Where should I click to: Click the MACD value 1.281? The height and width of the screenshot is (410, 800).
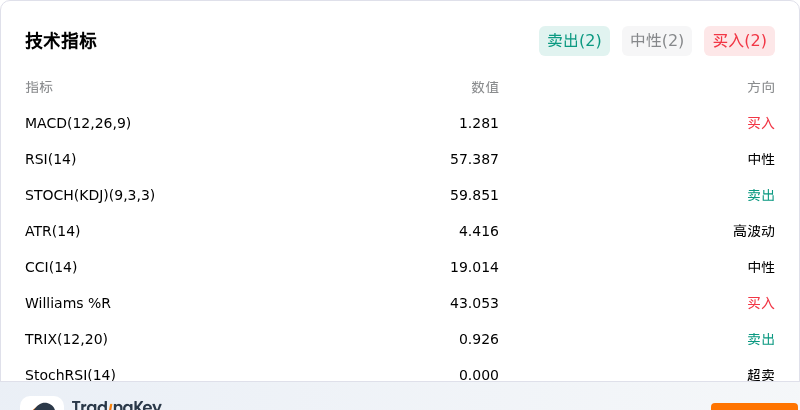[x=479, y=123]
